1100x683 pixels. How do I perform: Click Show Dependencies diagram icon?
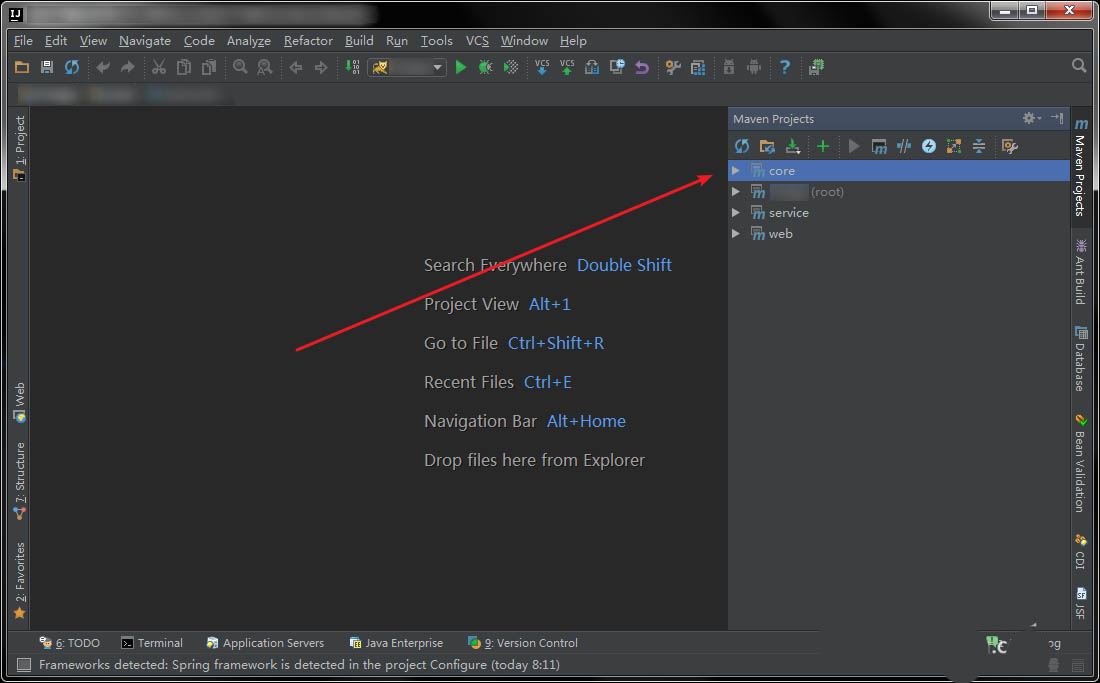(953, 146)
